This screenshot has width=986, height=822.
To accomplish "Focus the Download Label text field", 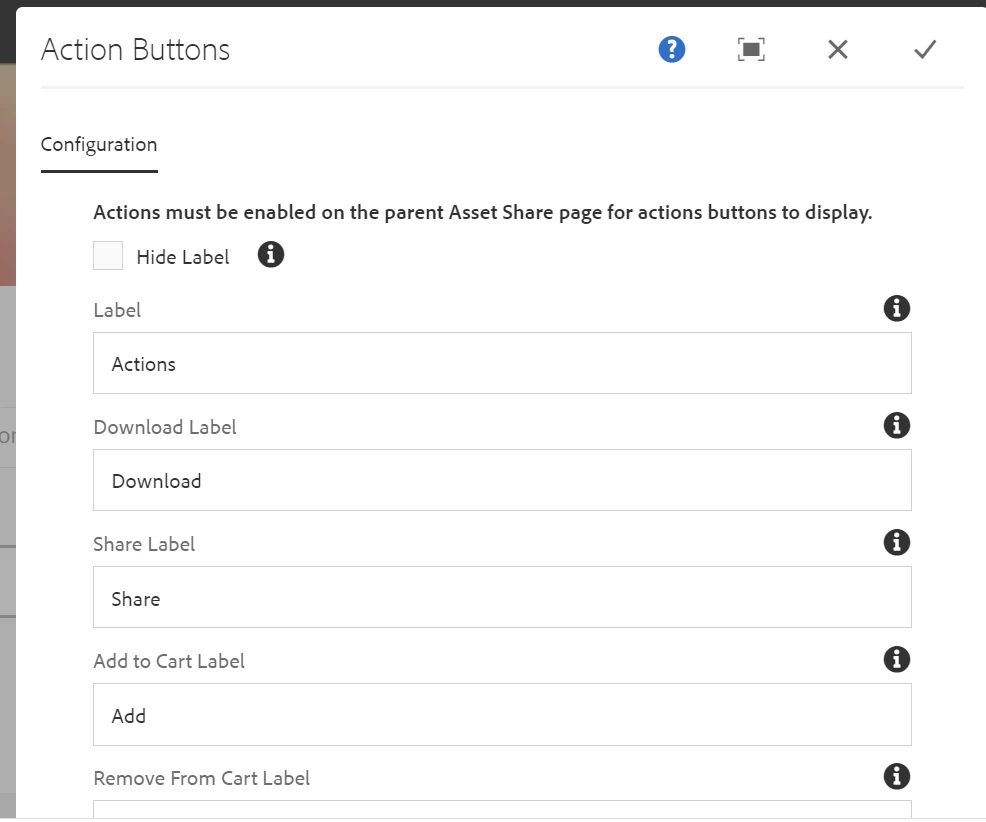I will (502, 480).
